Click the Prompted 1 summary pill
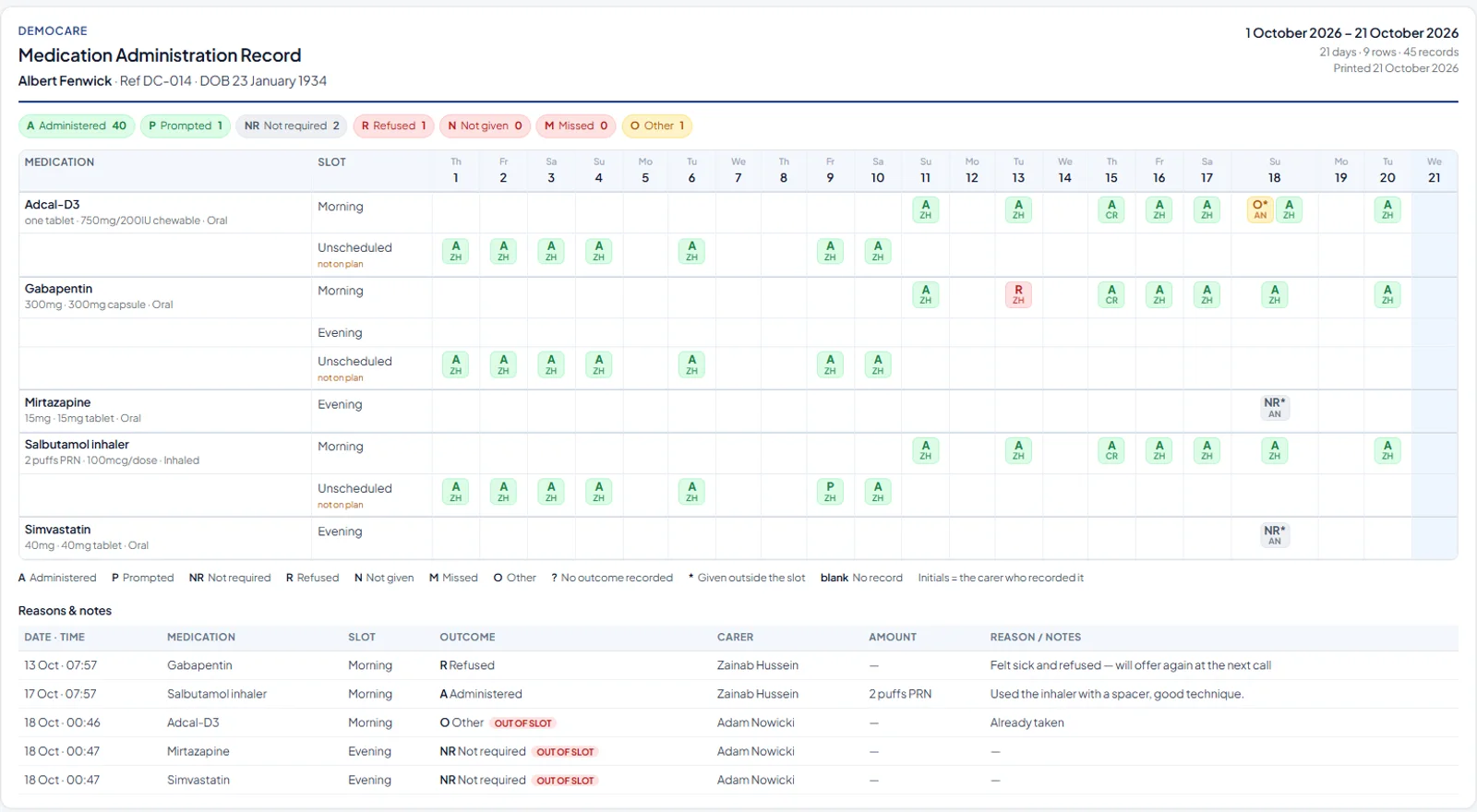The width and height of the screenshot is (1477, 812). [186, 126]
